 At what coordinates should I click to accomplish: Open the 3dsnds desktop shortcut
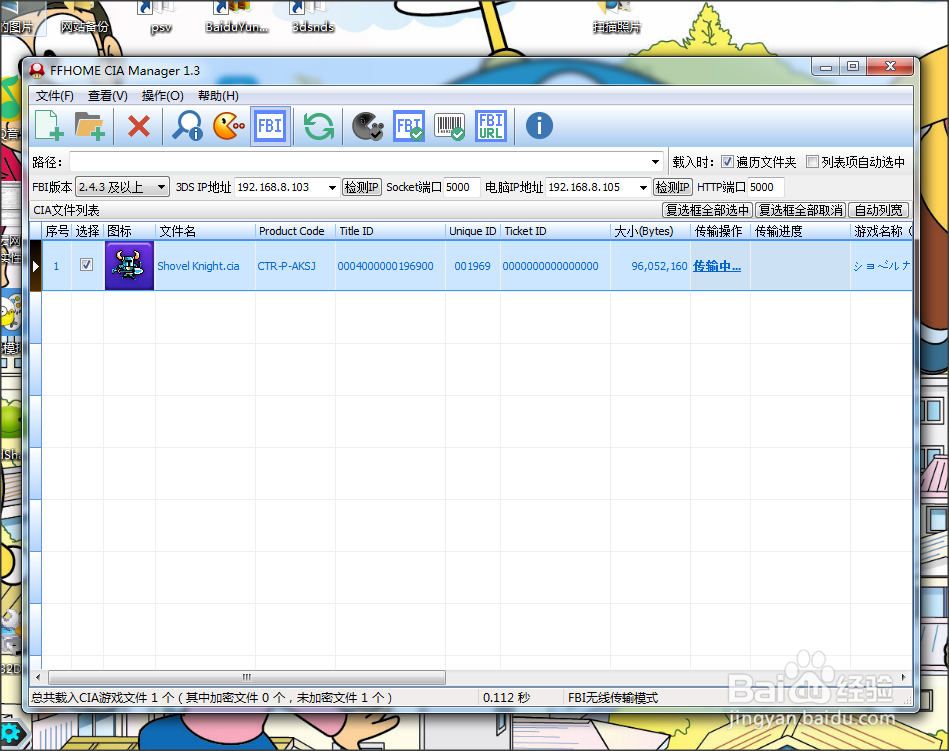[x=312, y=17]
